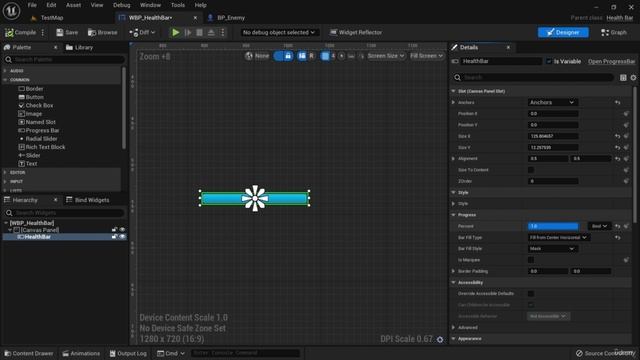Toggle Override Accessible Defaults checkbox
Viewport: 640px width, 360px height.
coord(531,293)
